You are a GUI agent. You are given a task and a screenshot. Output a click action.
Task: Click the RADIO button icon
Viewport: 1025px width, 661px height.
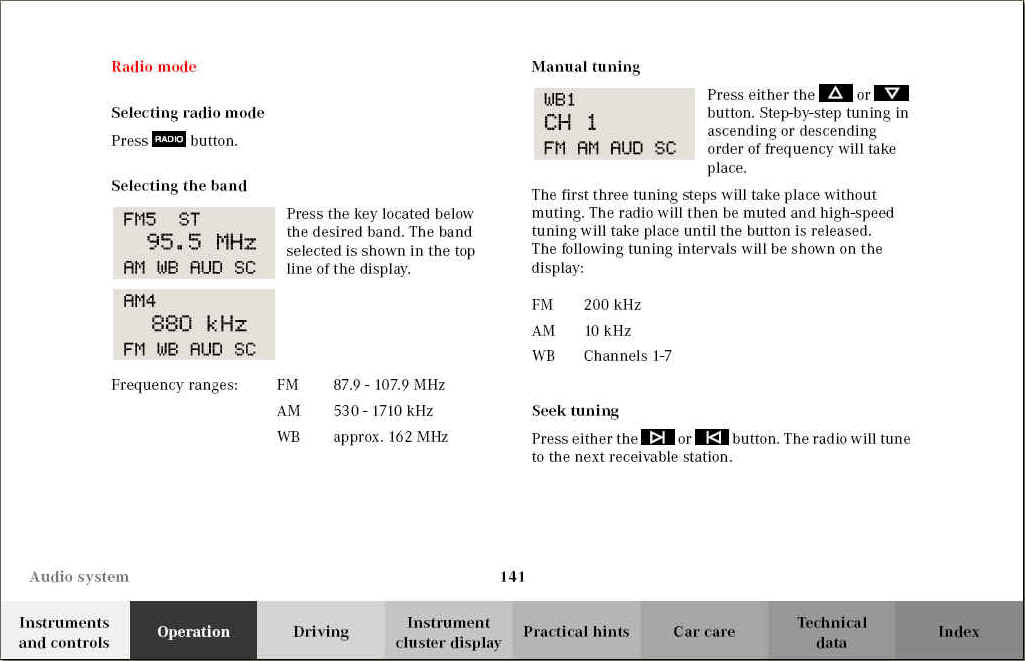pyautogui.click(x=169, y=140)
